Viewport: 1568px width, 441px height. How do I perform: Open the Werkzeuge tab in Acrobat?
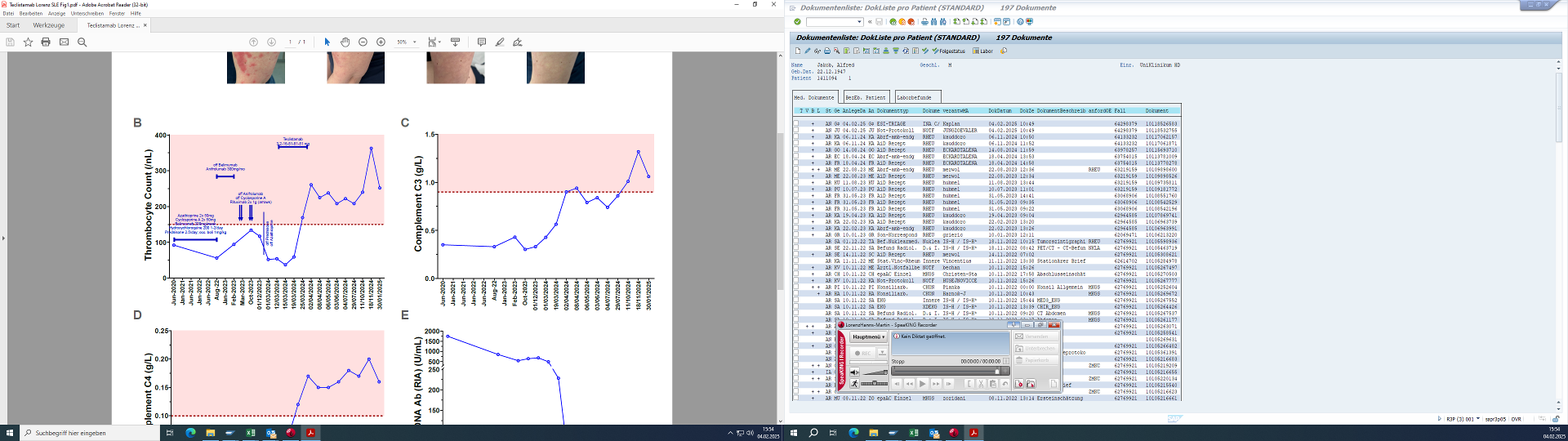click(x=48, y=25)
